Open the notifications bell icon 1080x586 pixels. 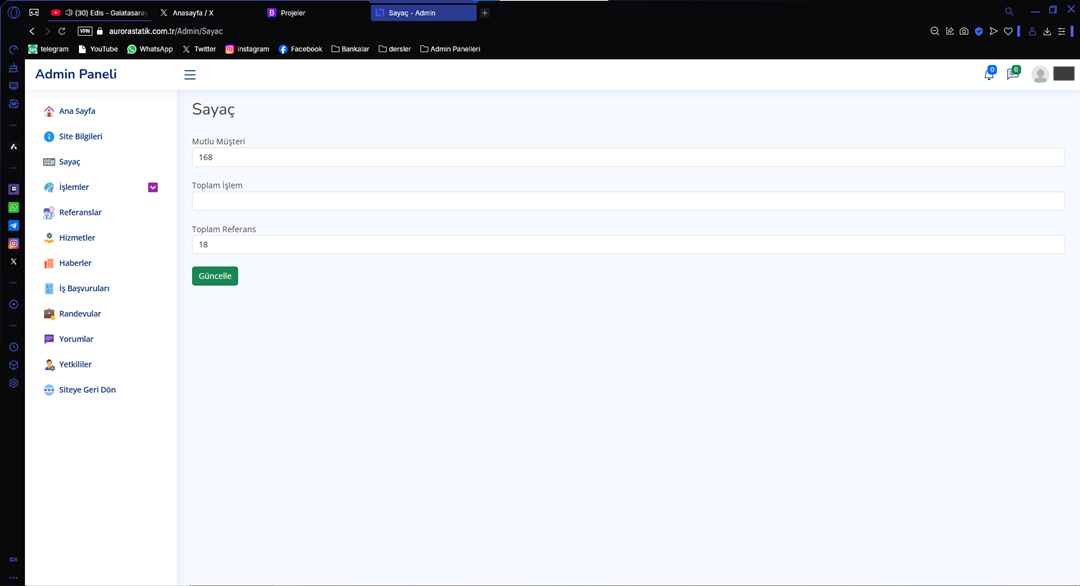pos(989,75)
